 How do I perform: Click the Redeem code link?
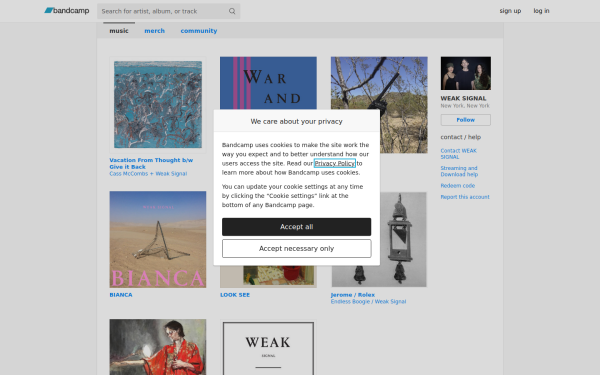(458, 186)
